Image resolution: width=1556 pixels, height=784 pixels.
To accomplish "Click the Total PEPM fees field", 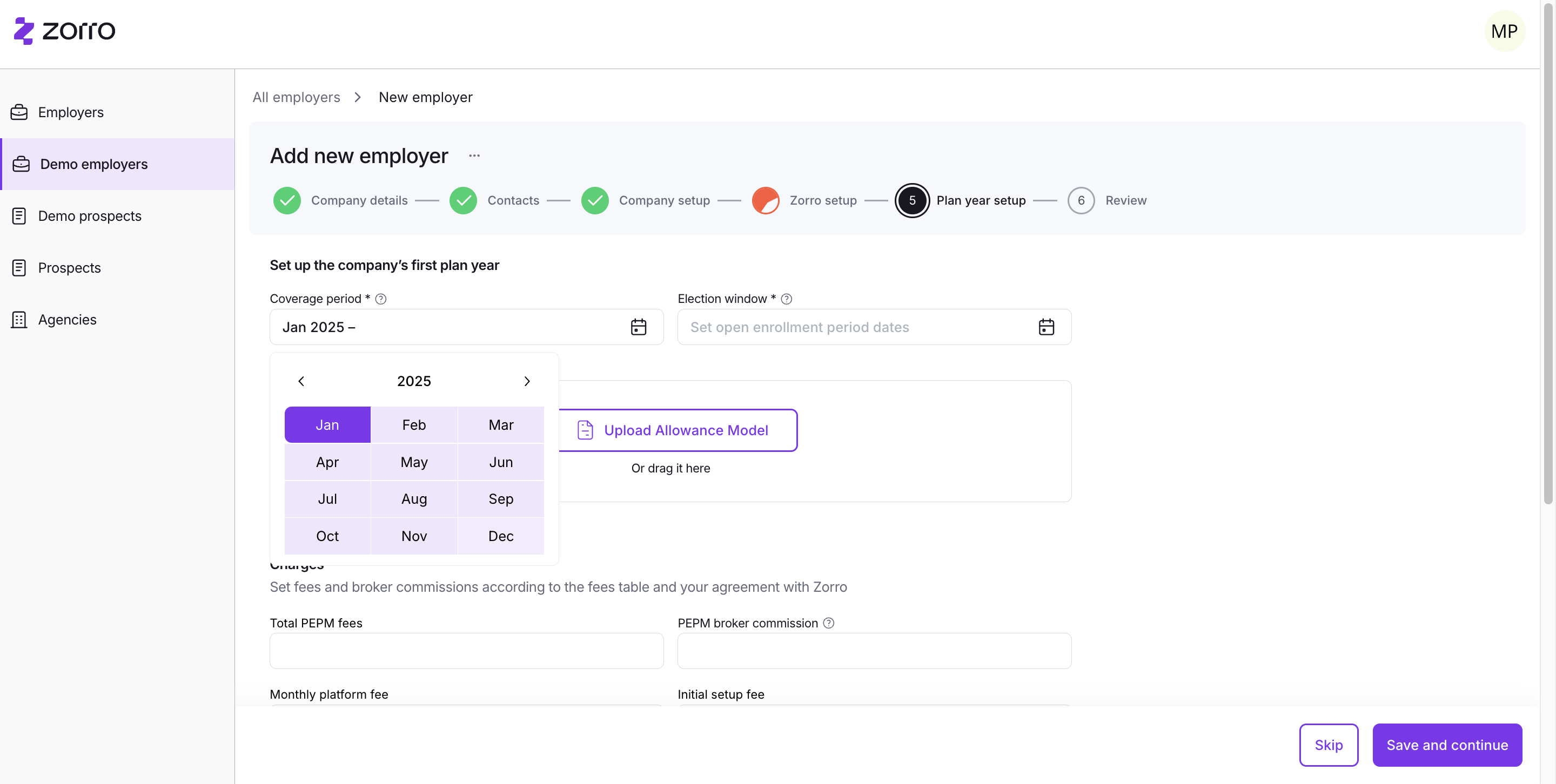I will tap(466, 651).
